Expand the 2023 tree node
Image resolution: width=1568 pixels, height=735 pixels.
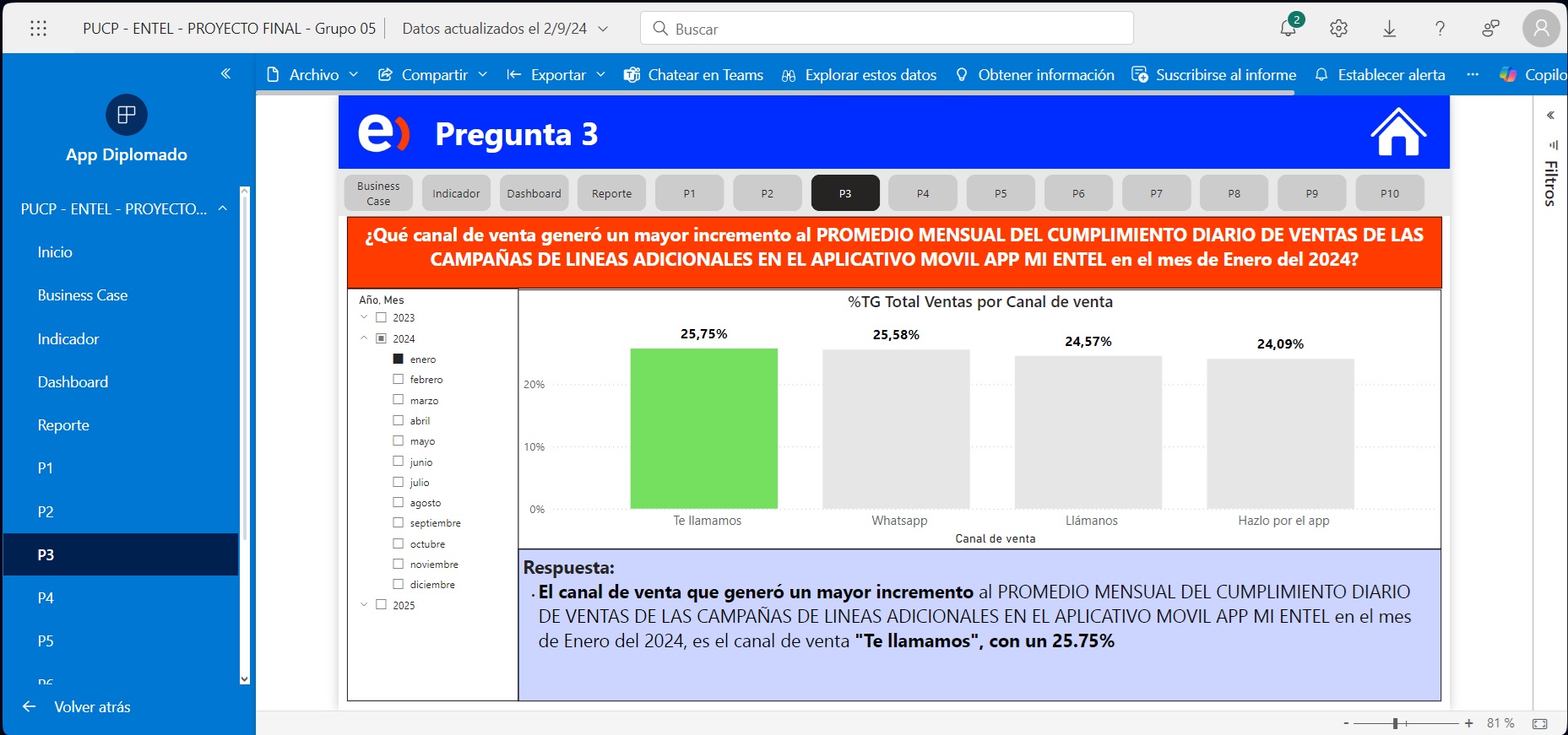[364, 317]
